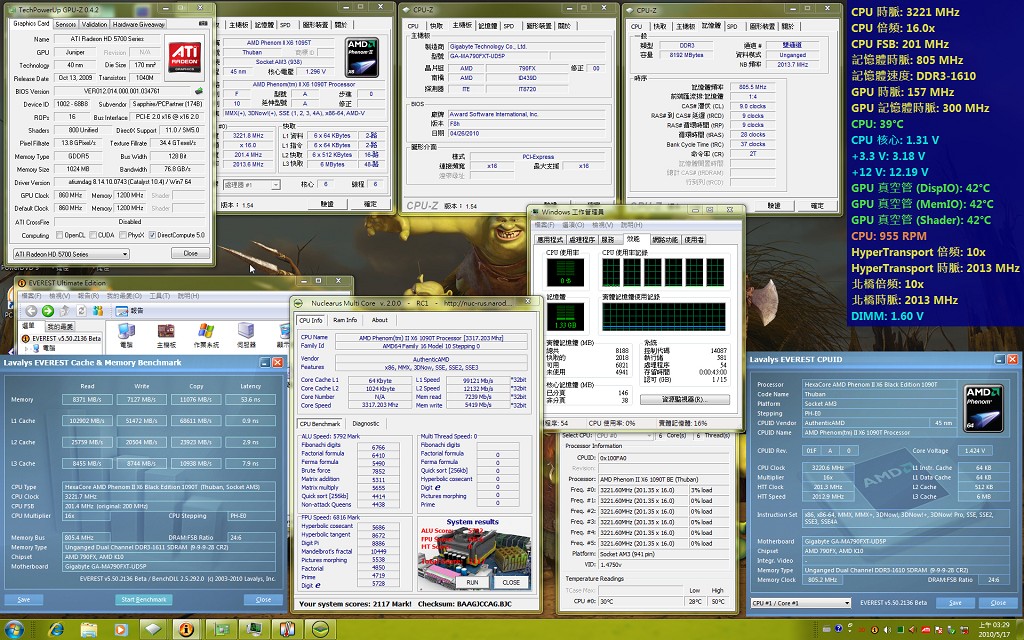Open the media player taskbar icon
Screen dimensions: 1024x640
121,630
